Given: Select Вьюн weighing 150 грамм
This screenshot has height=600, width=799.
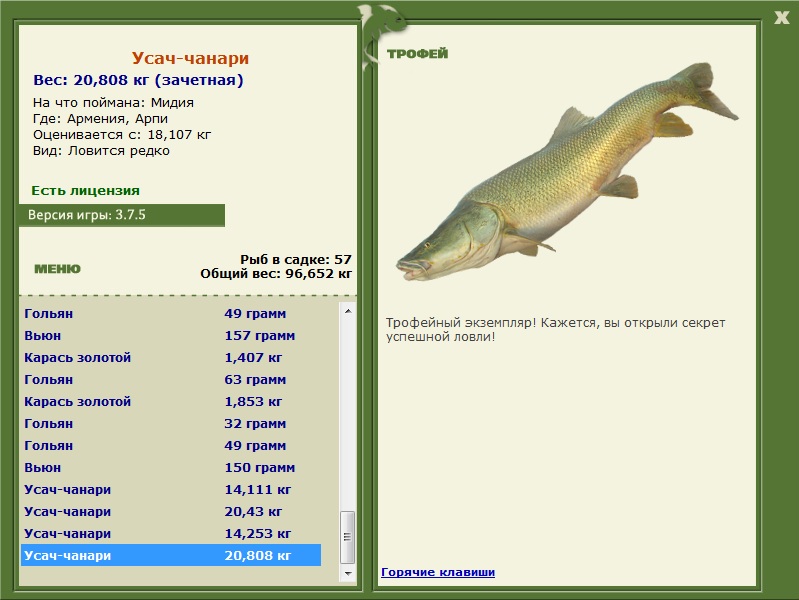Looking at the screenshot, I should (170, 468).
